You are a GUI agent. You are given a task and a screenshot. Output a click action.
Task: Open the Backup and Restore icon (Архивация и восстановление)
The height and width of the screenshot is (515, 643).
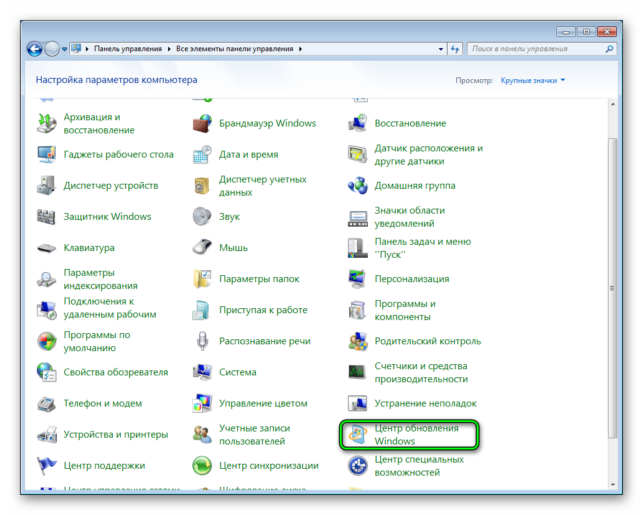click(x=46, y=123)
